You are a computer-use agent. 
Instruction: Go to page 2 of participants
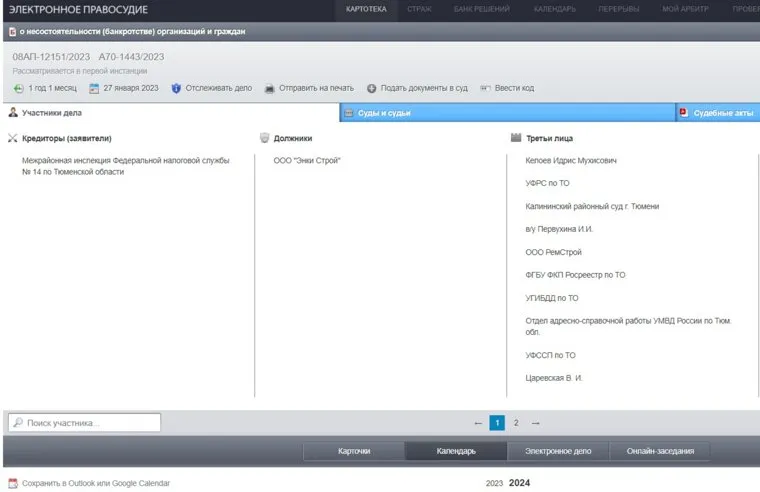[516, 423]
